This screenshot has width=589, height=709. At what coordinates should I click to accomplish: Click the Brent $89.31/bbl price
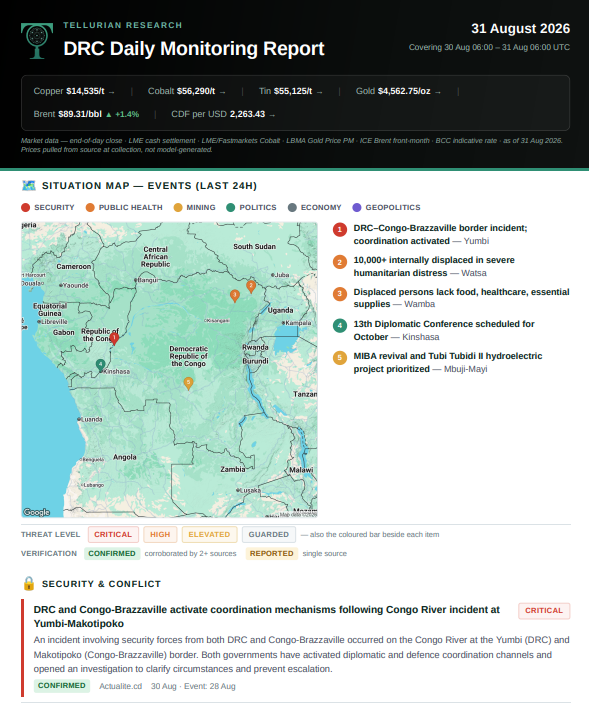tap(67, 114)
